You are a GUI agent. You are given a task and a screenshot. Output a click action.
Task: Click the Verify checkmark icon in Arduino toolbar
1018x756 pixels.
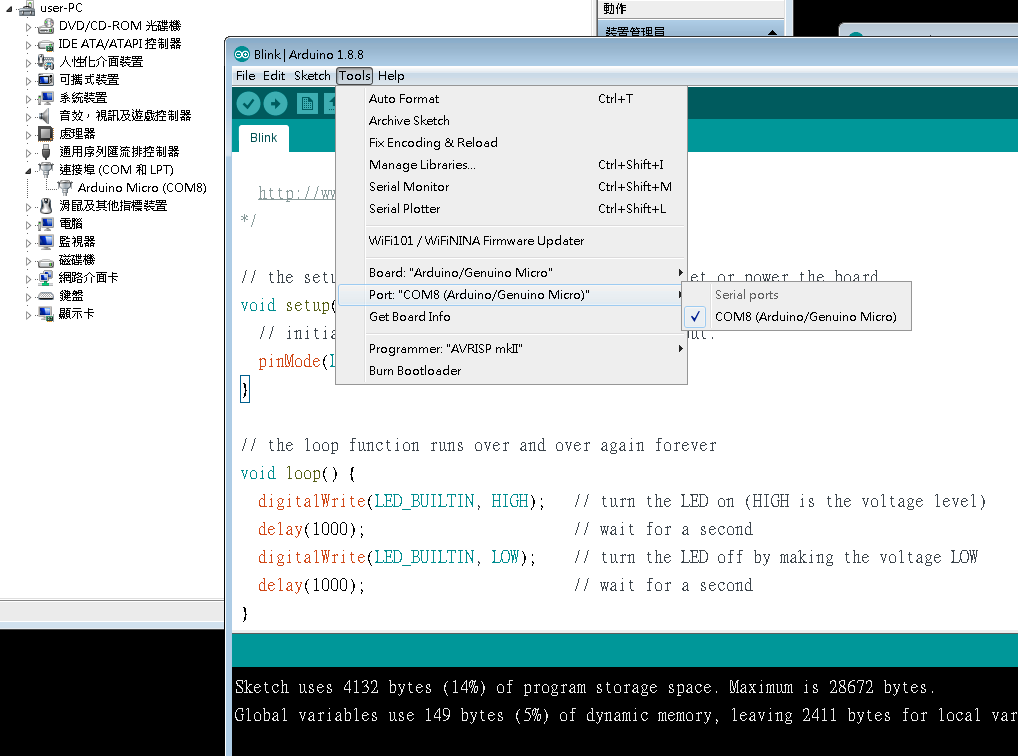[249, 103]
